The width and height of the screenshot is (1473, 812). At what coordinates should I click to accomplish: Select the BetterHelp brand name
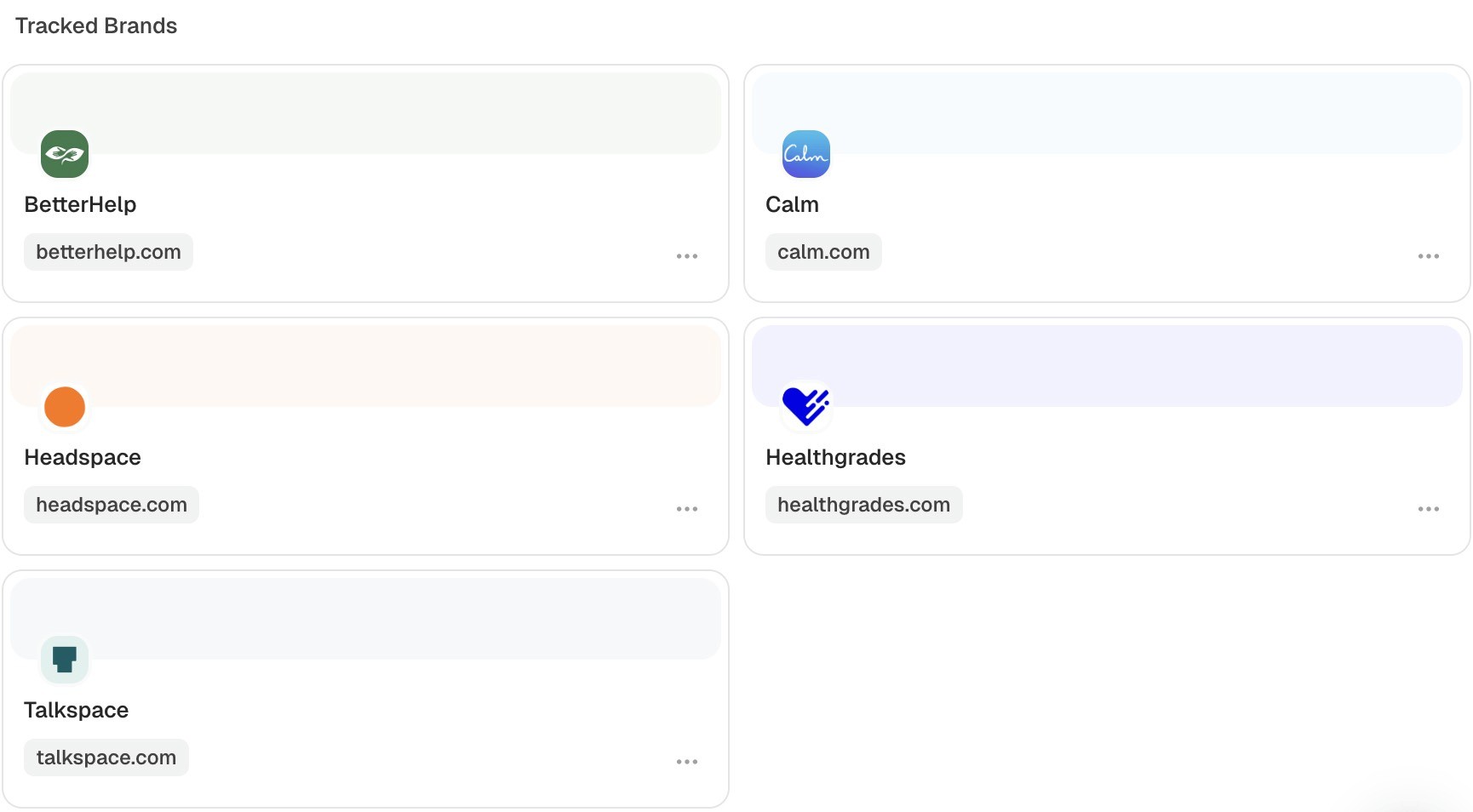click(80, 204)
